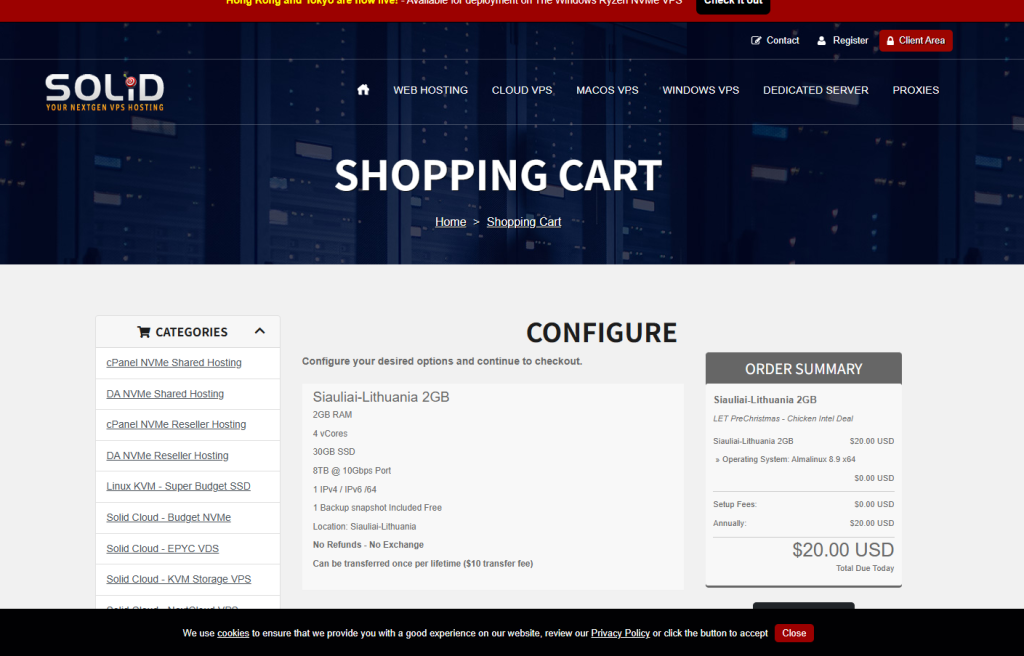This screenshot has height=656, width=1024.
Task: Select Windows VPS in navigation
Action: click(x=700, y=90)
